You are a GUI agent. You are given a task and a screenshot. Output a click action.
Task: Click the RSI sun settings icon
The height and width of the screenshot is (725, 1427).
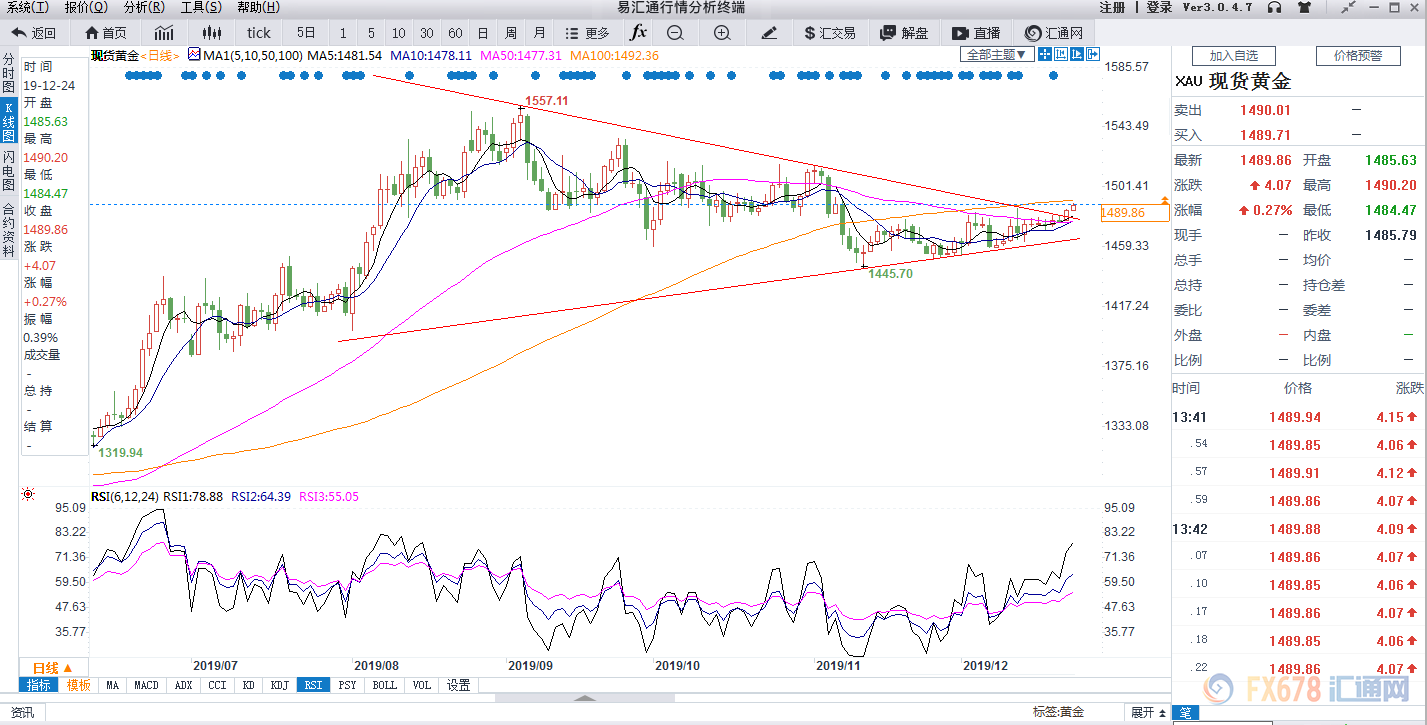coord(28,494)
